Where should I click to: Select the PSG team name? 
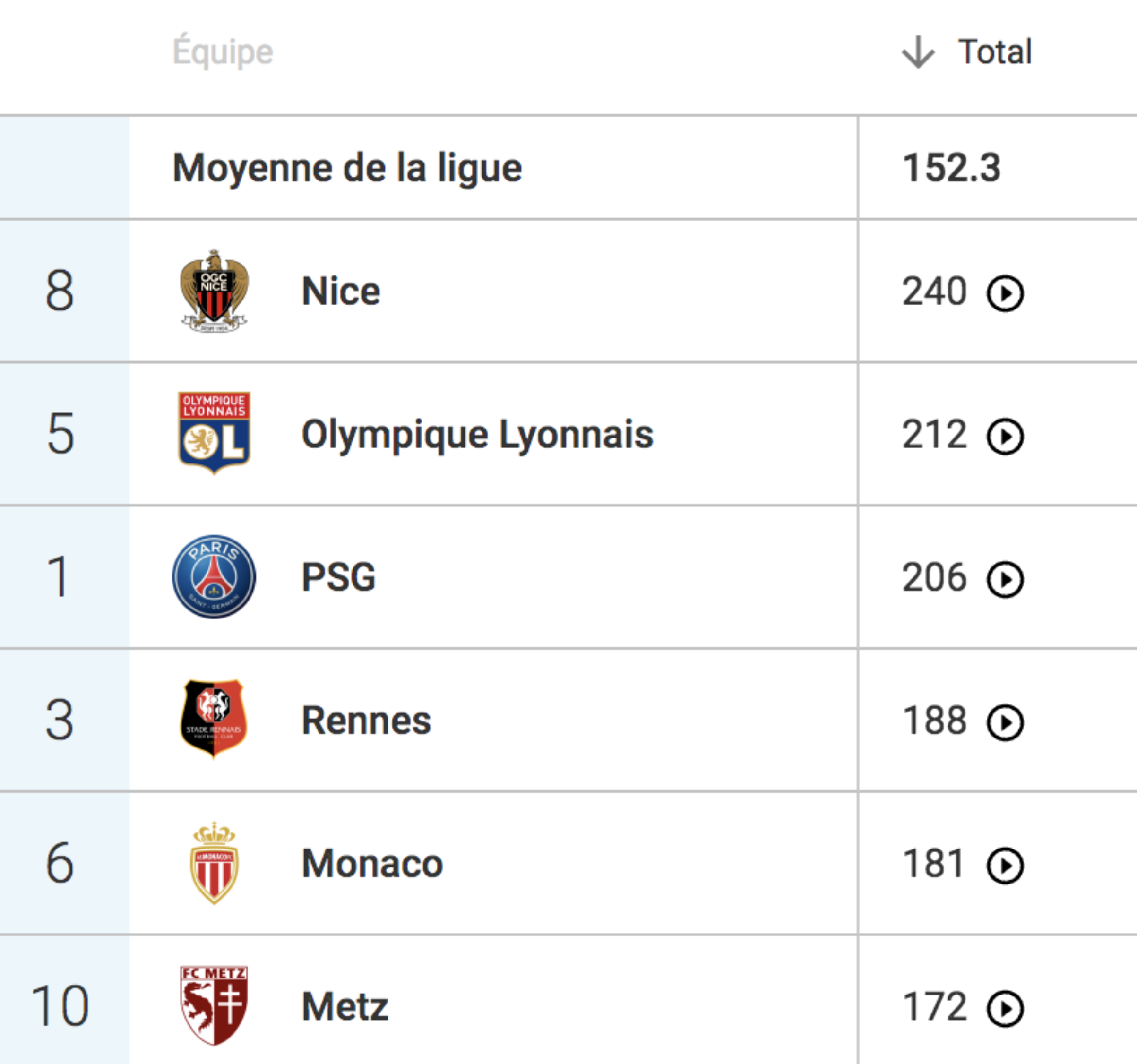pyautogui.click(x=338, y=577)
